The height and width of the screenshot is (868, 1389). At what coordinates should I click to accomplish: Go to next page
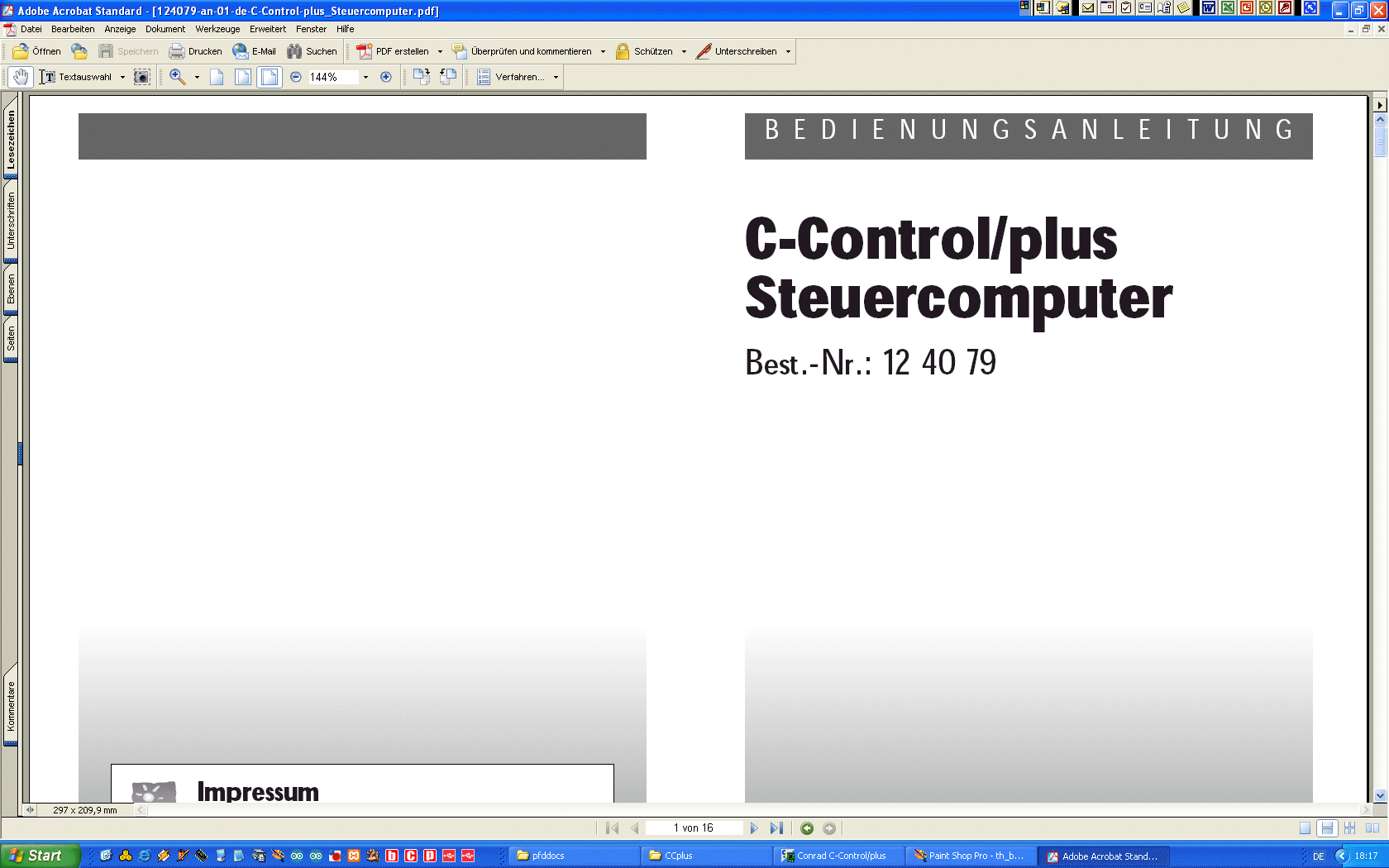click(x=753, y=828)
